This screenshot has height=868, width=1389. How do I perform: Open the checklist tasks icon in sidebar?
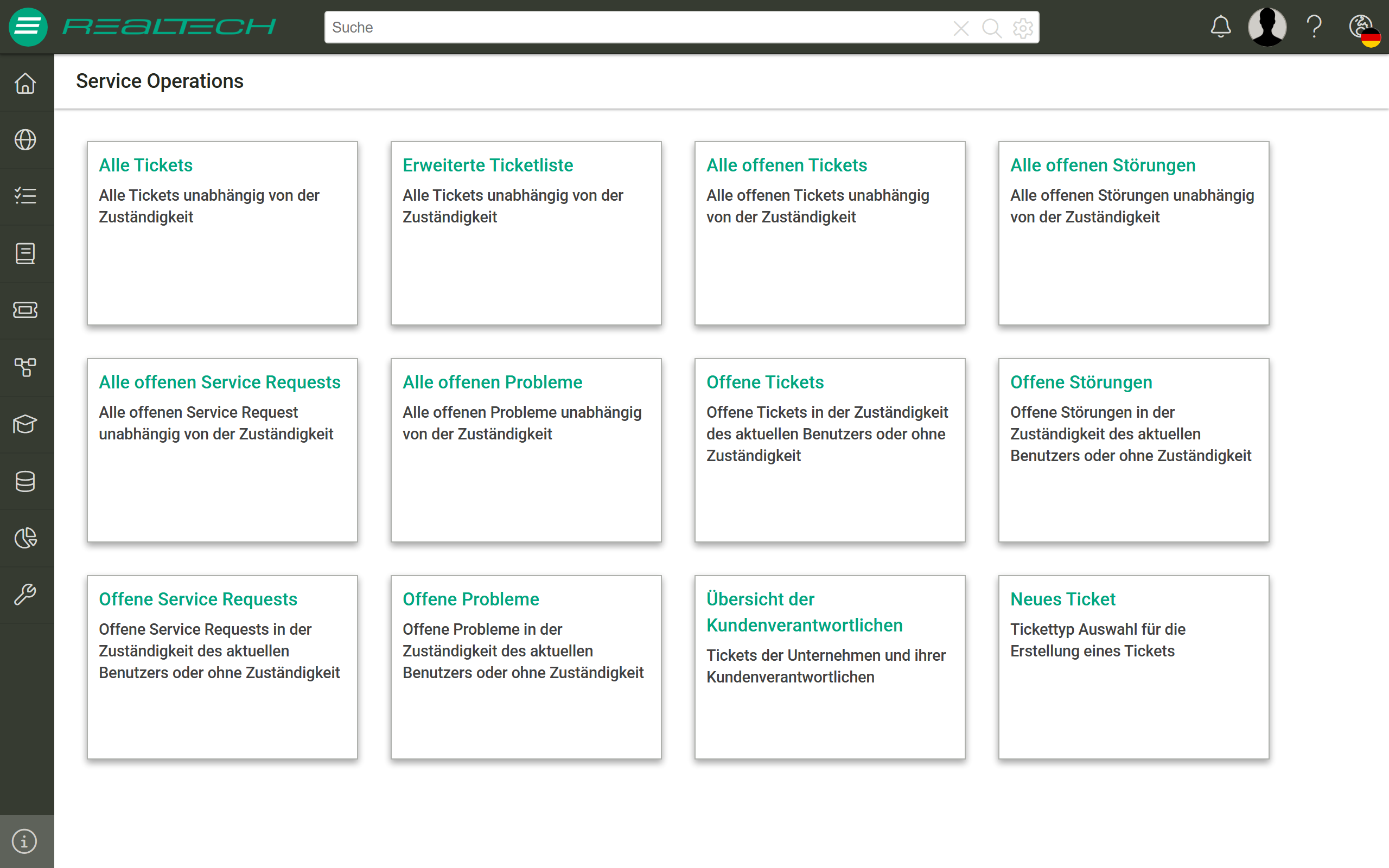(x=26, y=196)
